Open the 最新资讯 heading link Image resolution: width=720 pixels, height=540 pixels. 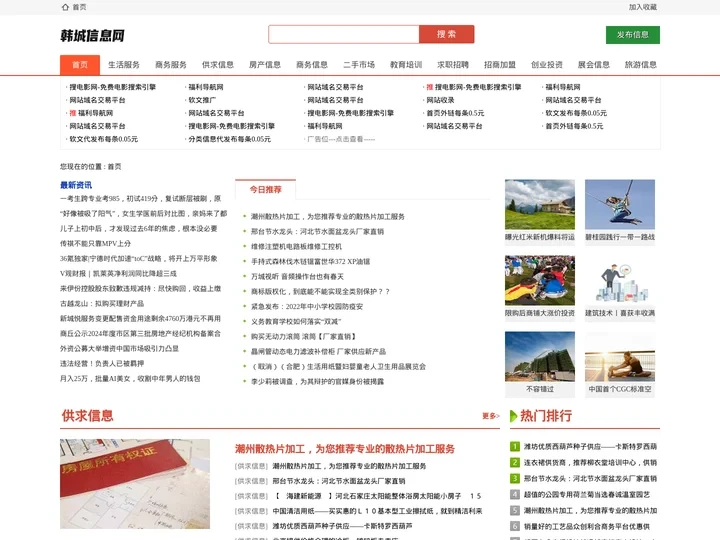(x=76, y=185)
